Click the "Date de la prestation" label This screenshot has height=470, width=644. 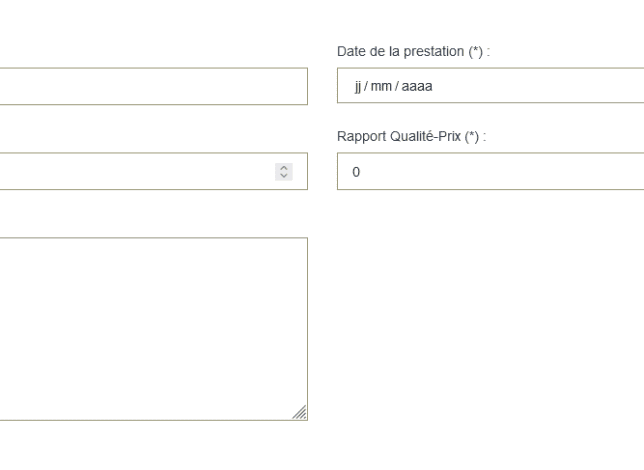400,49
